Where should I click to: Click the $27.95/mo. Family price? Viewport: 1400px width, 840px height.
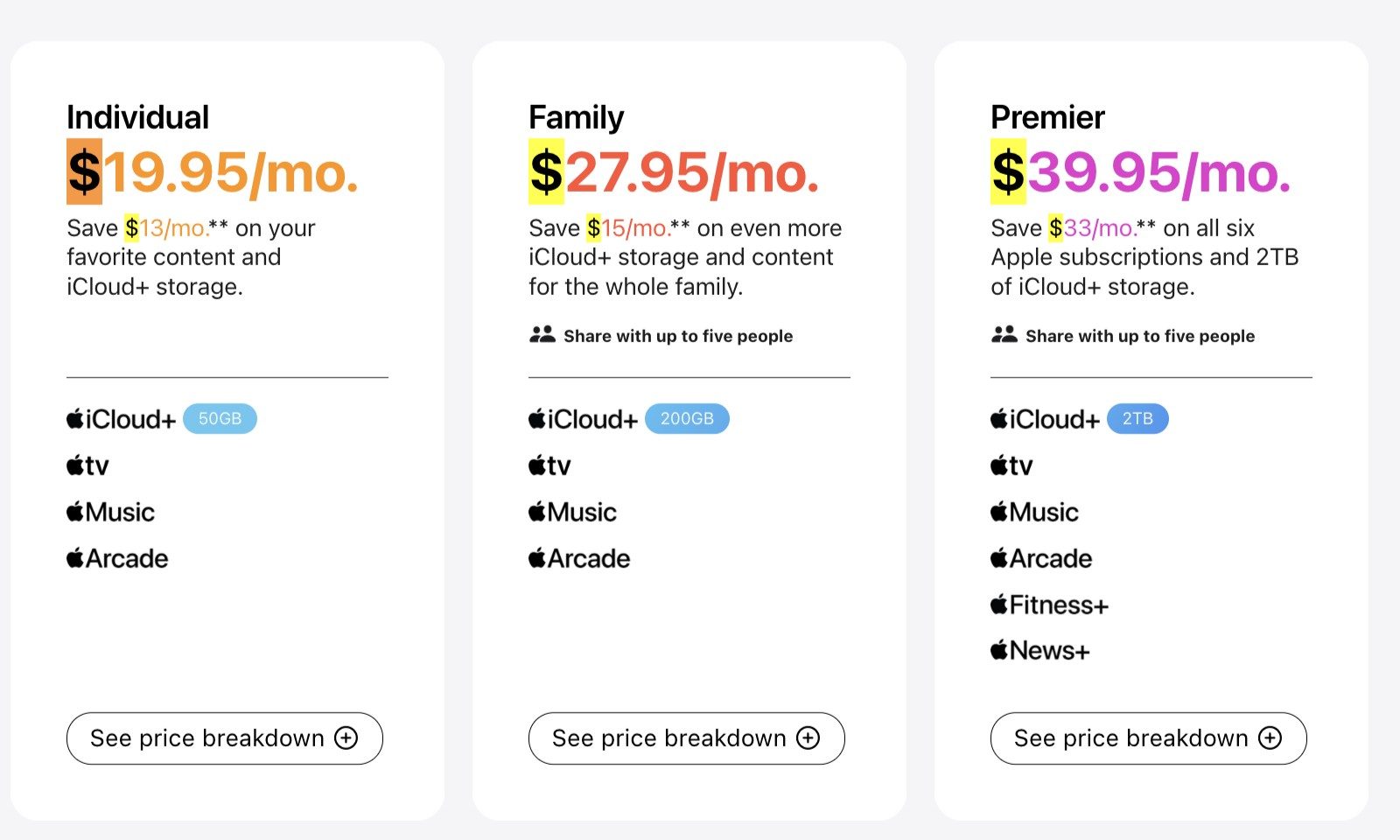point(675,172)
